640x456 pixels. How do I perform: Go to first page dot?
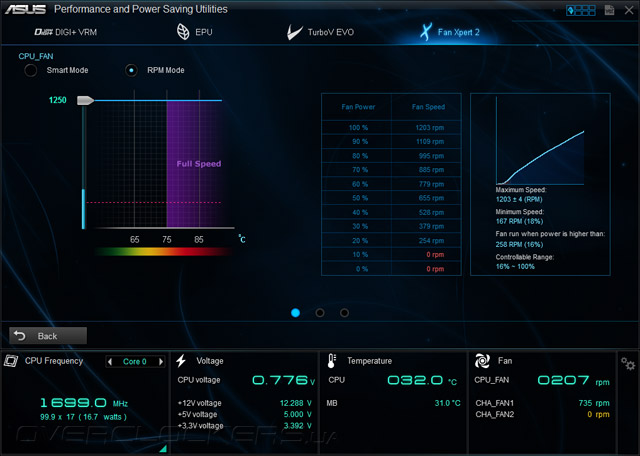click(x=296, y=313)
